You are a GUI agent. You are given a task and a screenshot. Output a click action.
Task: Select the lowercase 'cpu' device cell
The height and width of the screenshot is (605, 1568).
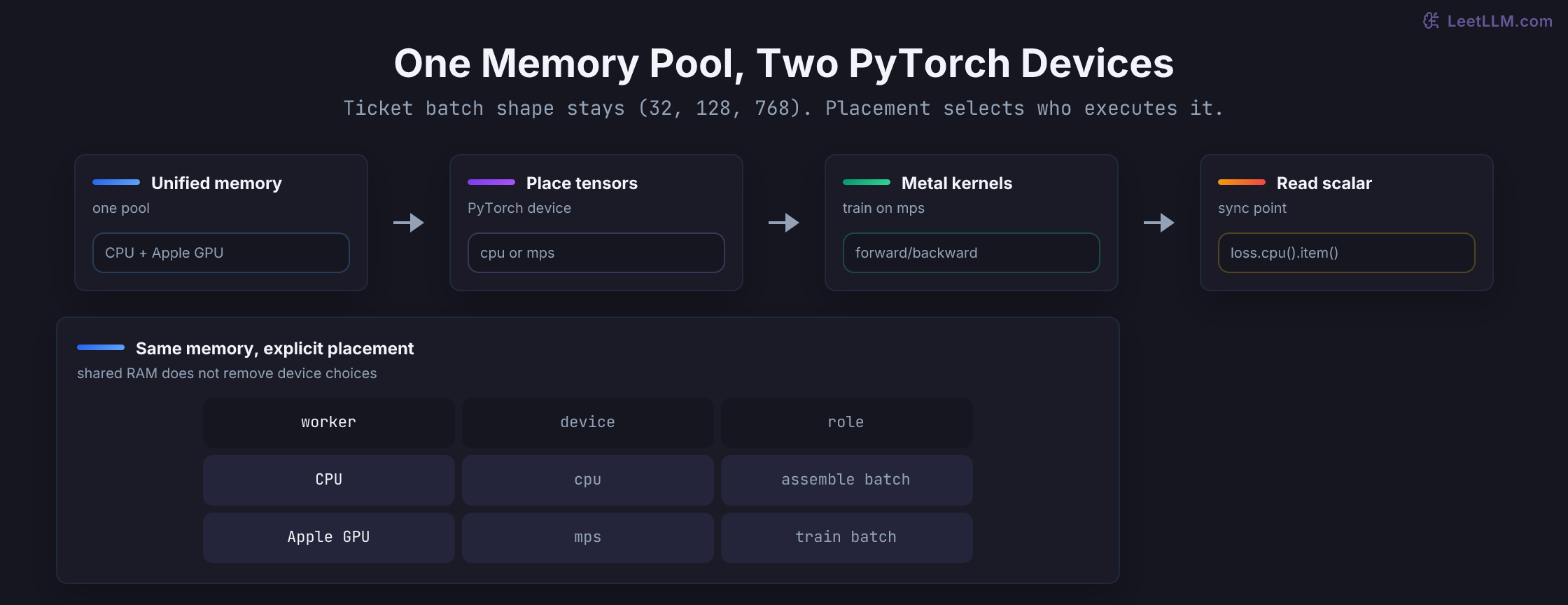tap(588, 480)
